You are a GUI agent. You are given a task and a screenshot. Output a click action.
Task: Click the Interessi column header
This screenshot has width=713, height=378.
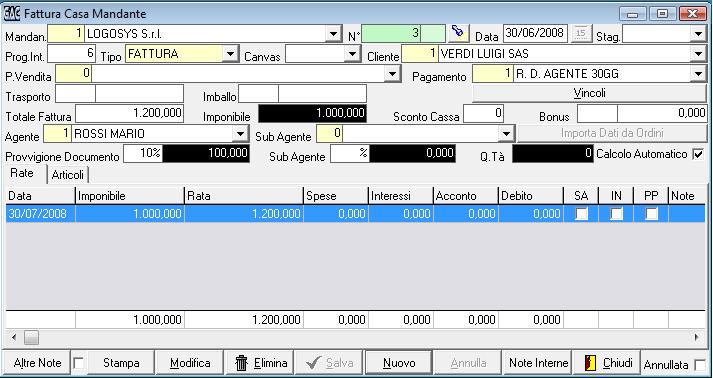tap(400, 196)
